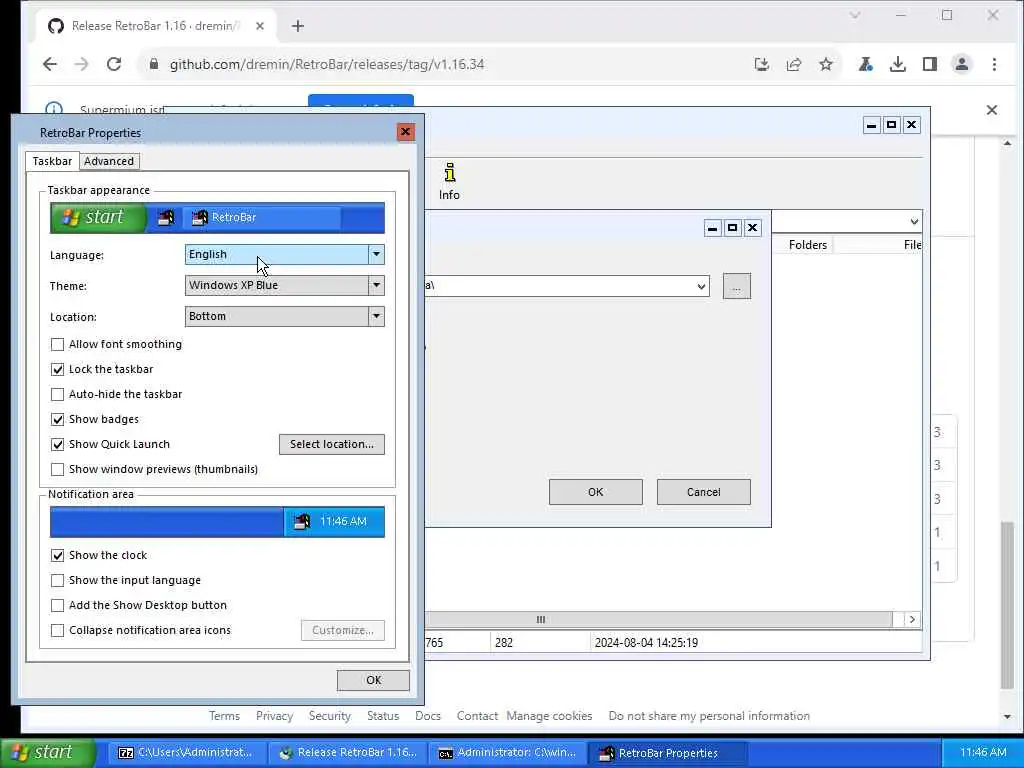This screenshot has width=1024, height=768.
Task: Open the Language dropdown arrow
Action: pyautogui.click(x=376, y=255)
